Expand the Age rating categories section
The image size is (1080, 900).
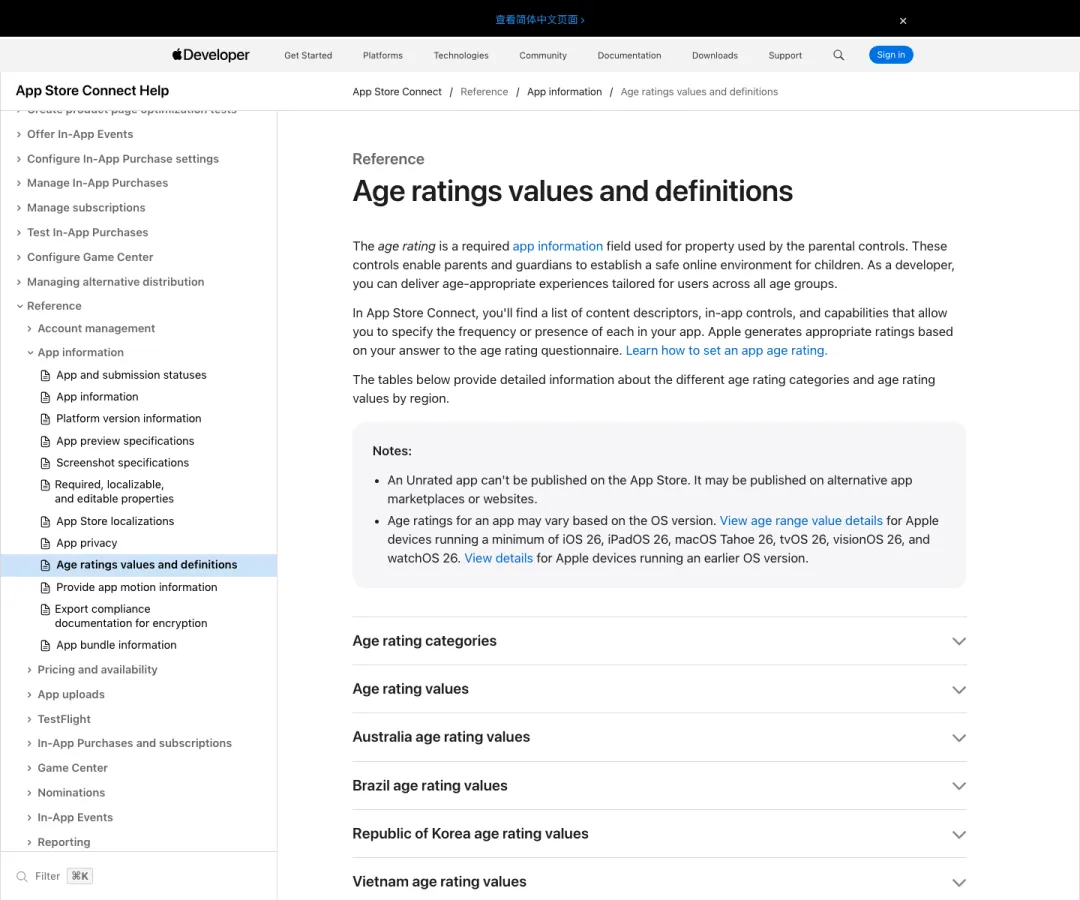pos(659,641)
